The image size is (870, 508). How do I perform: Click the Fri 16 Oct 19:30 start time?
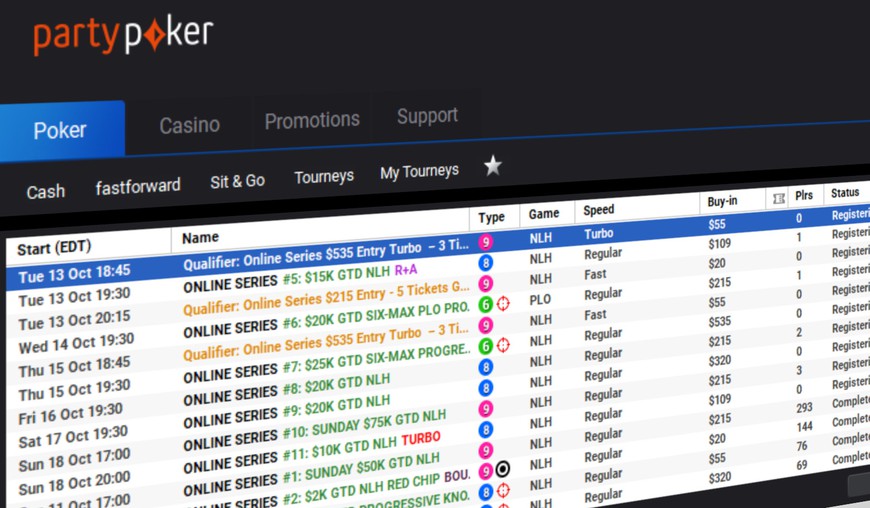70,414
